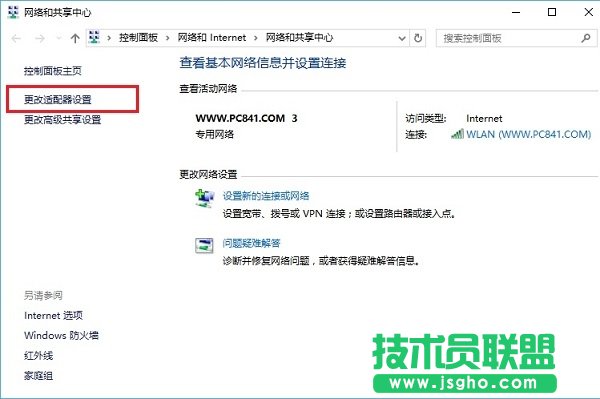600x399 pixels.
Task: Click the 专用网络 network type text
Action: 214,134
